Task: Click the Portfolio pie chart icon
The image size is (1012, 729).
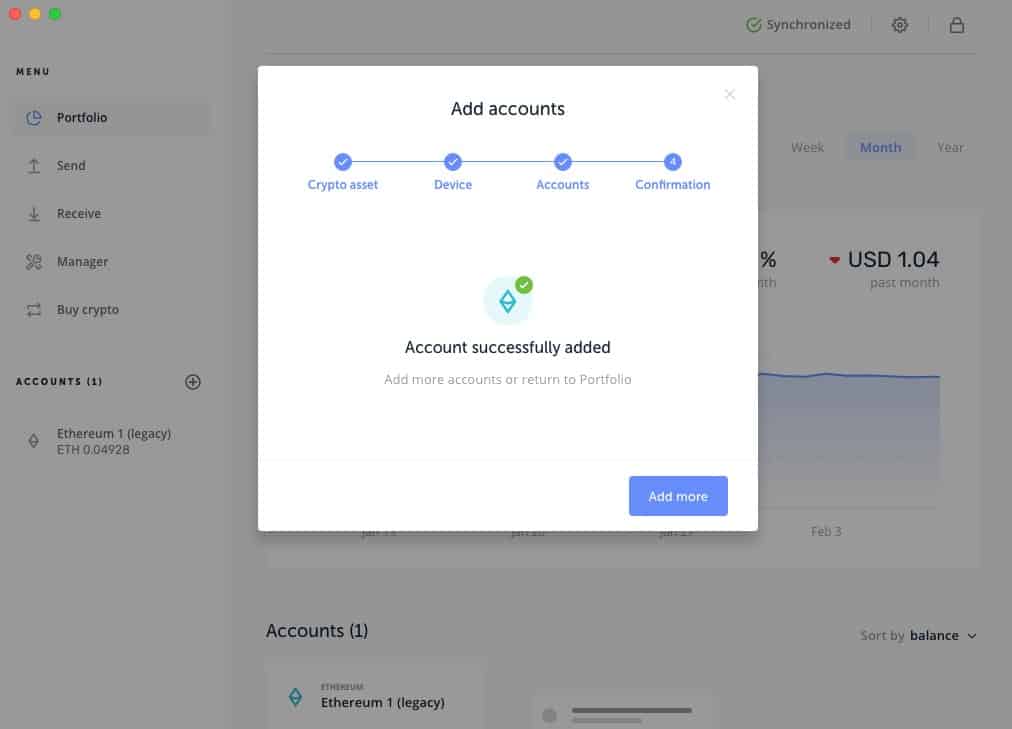Action: pyautogui.click(x=34, y=117)
